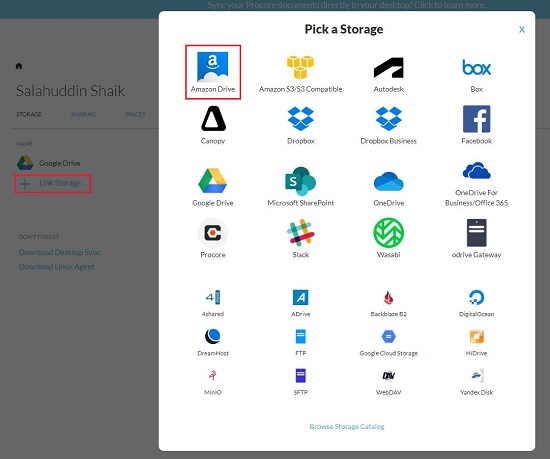Viewport: 550px width, 459px height.
Task: Select 4shared storage
Action: click(x=213, y=297)
